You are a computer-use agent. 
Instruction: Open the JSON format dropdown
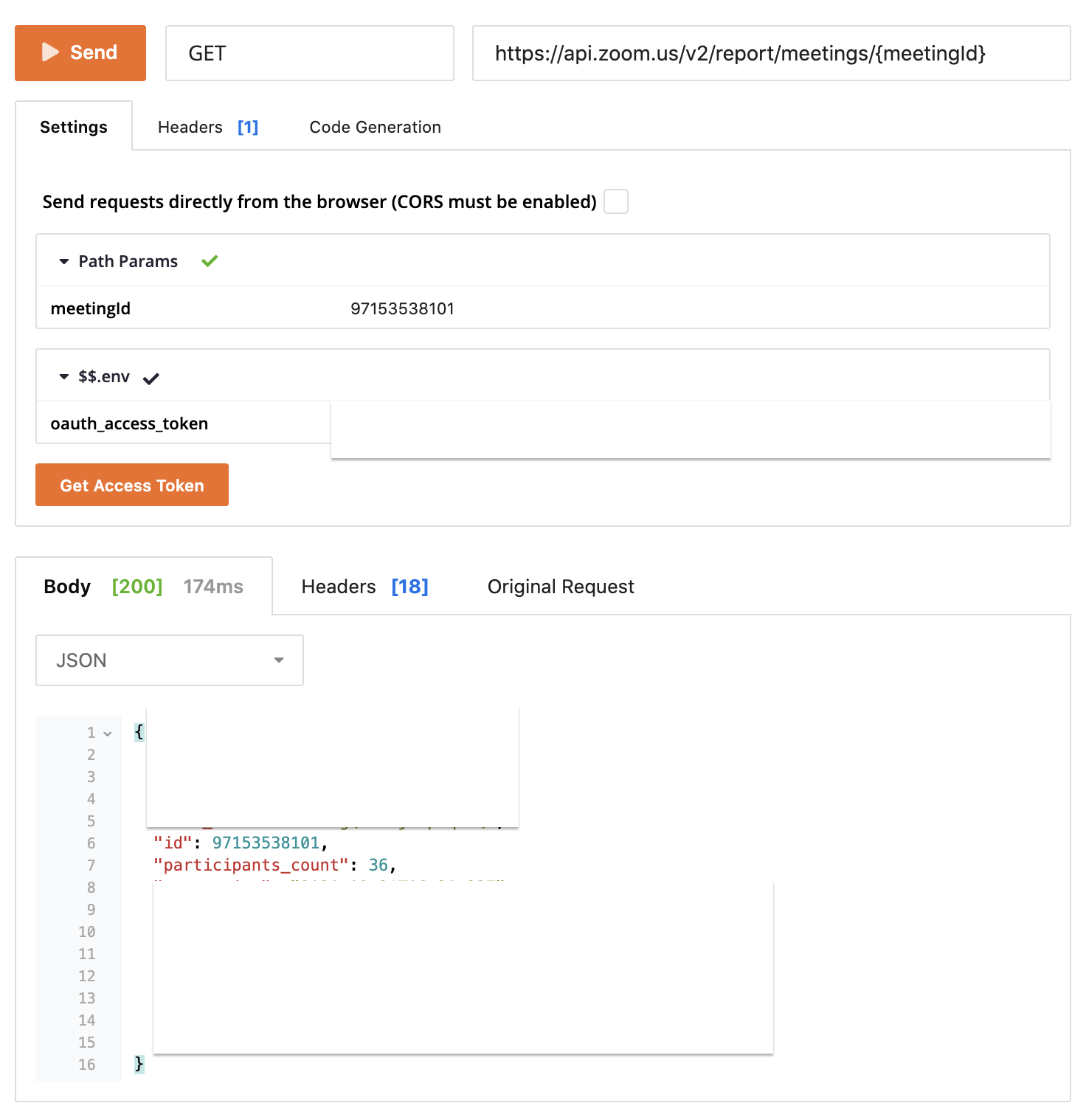coord(170,660)
